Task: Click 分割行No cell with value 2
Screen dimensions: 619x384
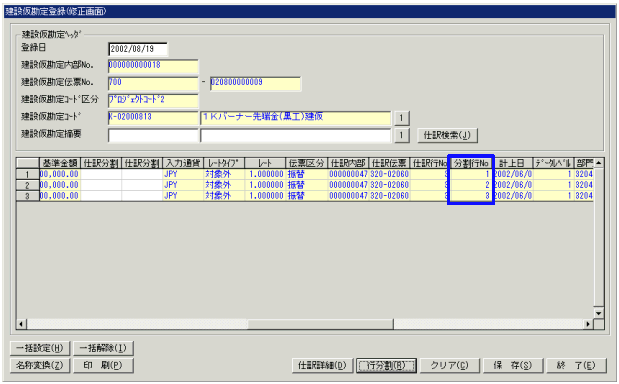Action: coord(471,185)
